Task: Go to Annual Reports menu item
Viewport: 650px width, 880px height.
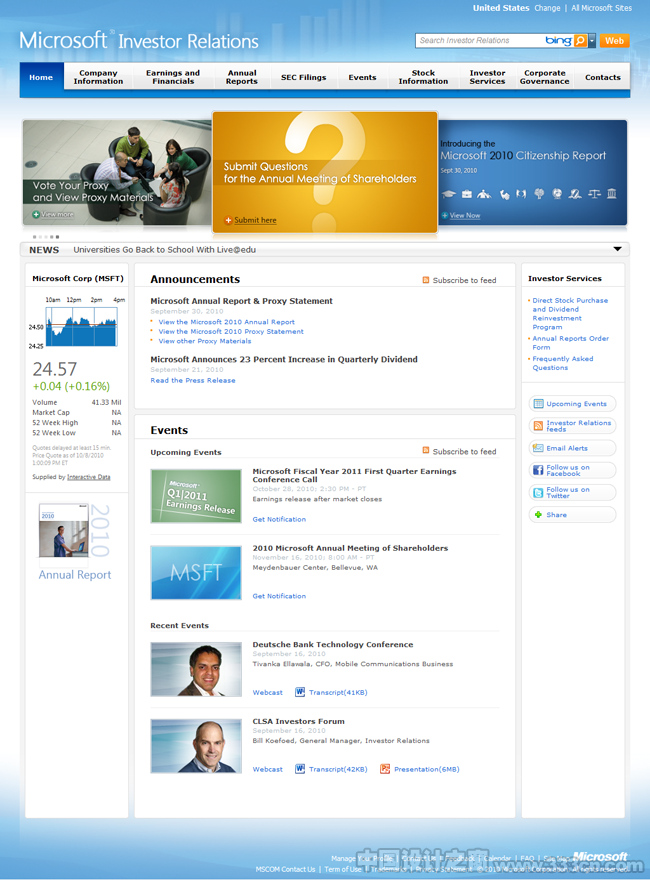Action: click(242, 77)
